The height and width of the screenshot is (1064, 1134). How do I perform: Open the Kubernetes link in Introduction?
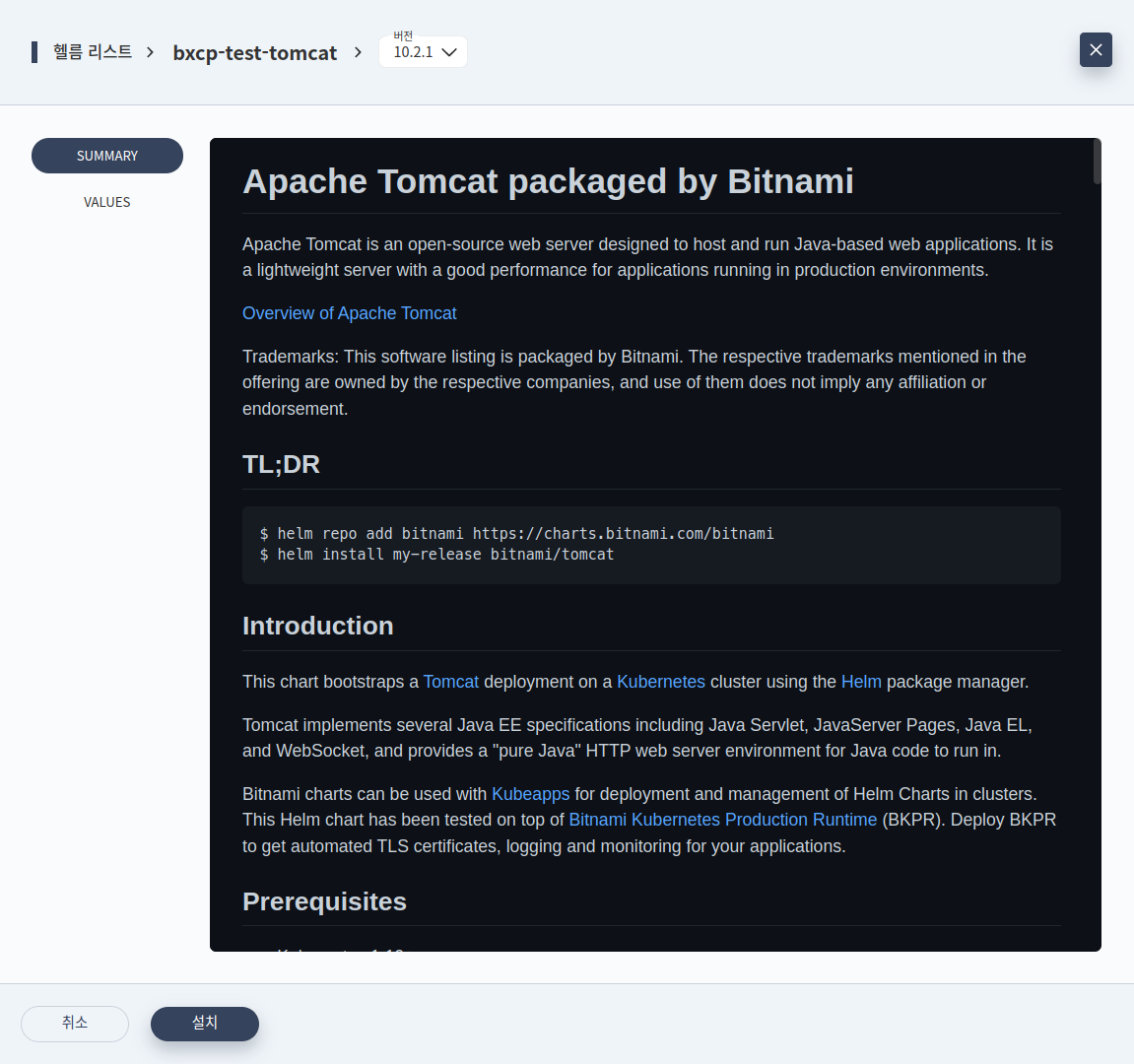tap(661, 682)
